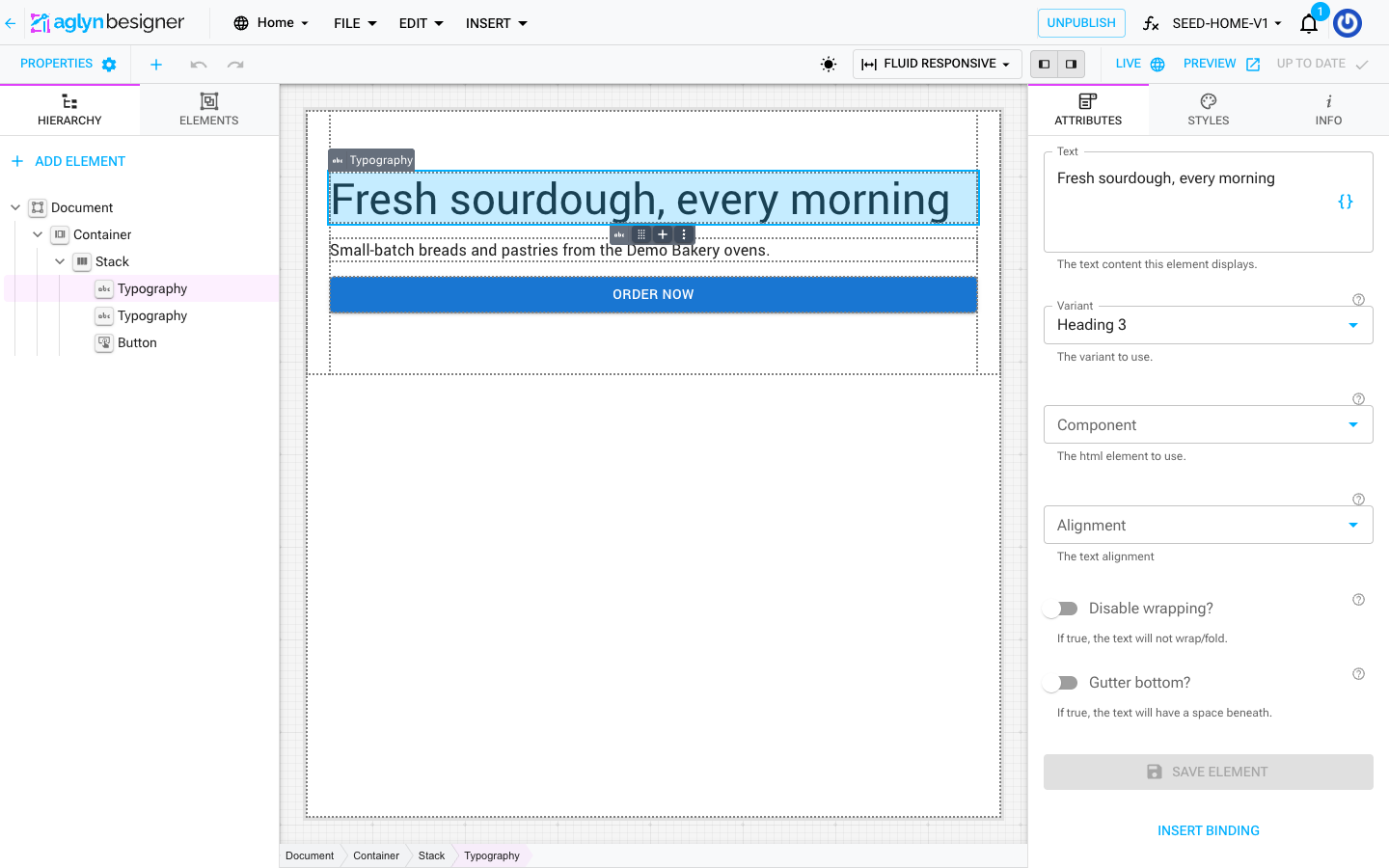The height and width of the screenshot is (868, 1389).
Task: Open the Variant Heading 3 dropdown
Action: tap(1209, 325)
